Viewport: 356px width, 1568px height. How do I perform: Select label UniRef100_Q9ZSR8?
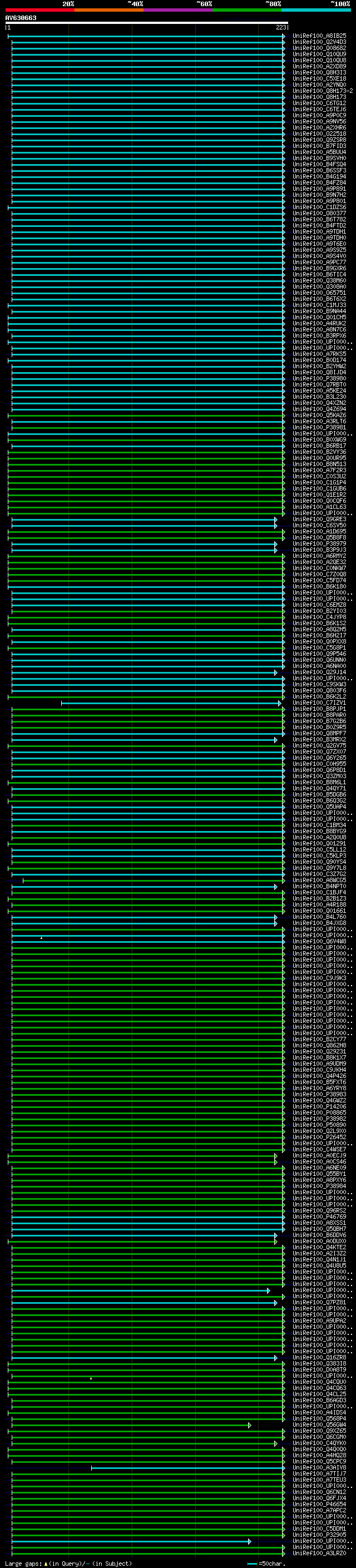319,140
